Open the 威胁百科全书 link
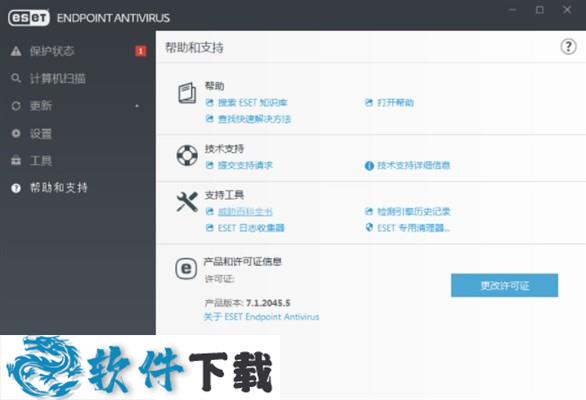The height and width of the screenshot is (400, 586). tap(245, 212)
